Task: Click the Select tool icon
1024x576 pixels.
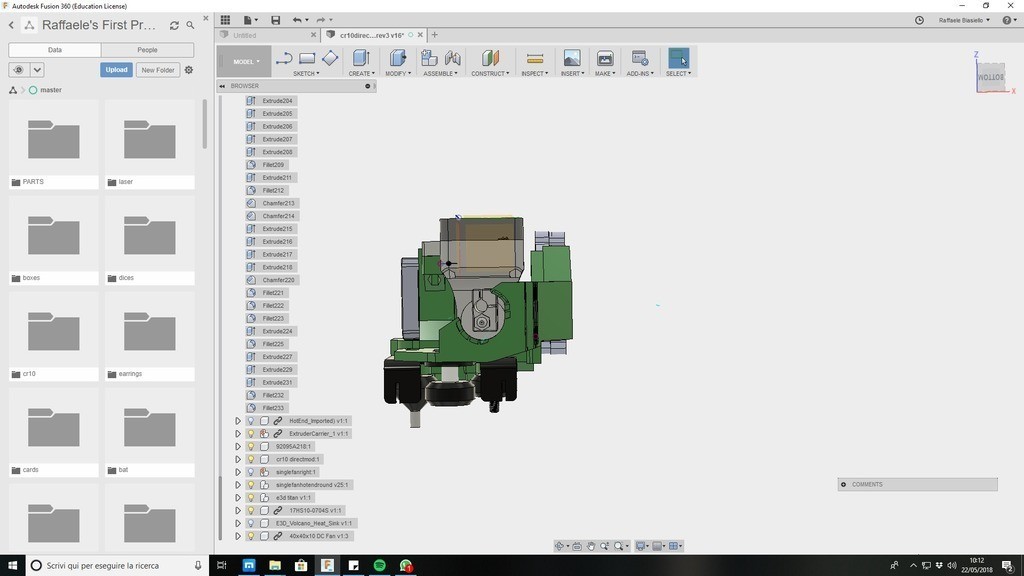Action: tap(679, 58)
